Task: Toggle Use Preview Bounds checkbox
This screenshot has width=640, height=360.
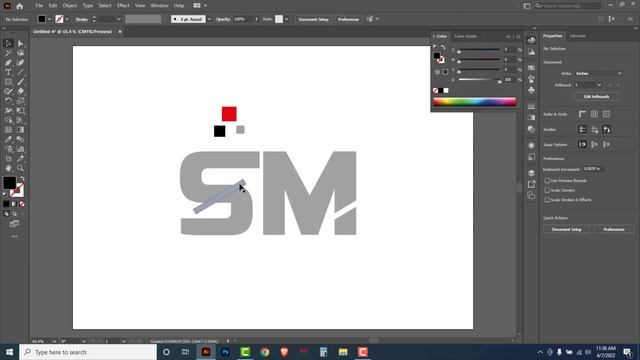Action: pos(547,180)
